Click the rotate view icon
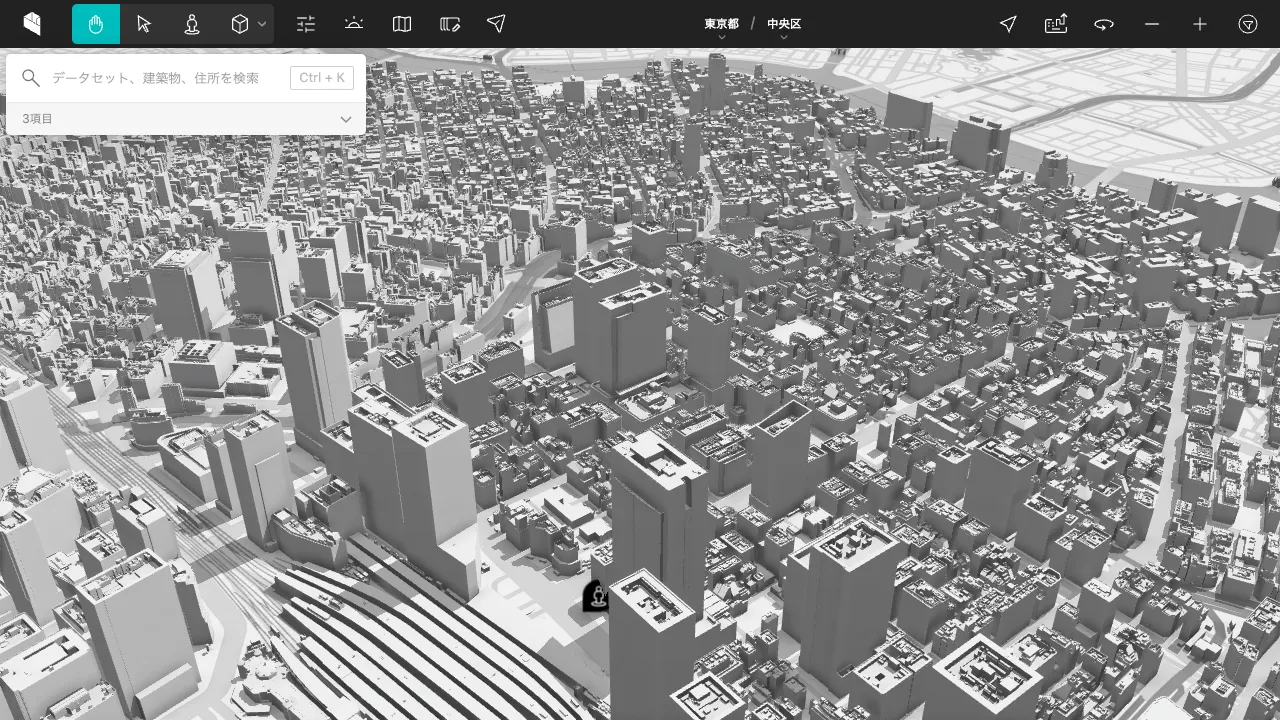The width and height of the screenshot is (1280, 720). (x=1104, y=24)
